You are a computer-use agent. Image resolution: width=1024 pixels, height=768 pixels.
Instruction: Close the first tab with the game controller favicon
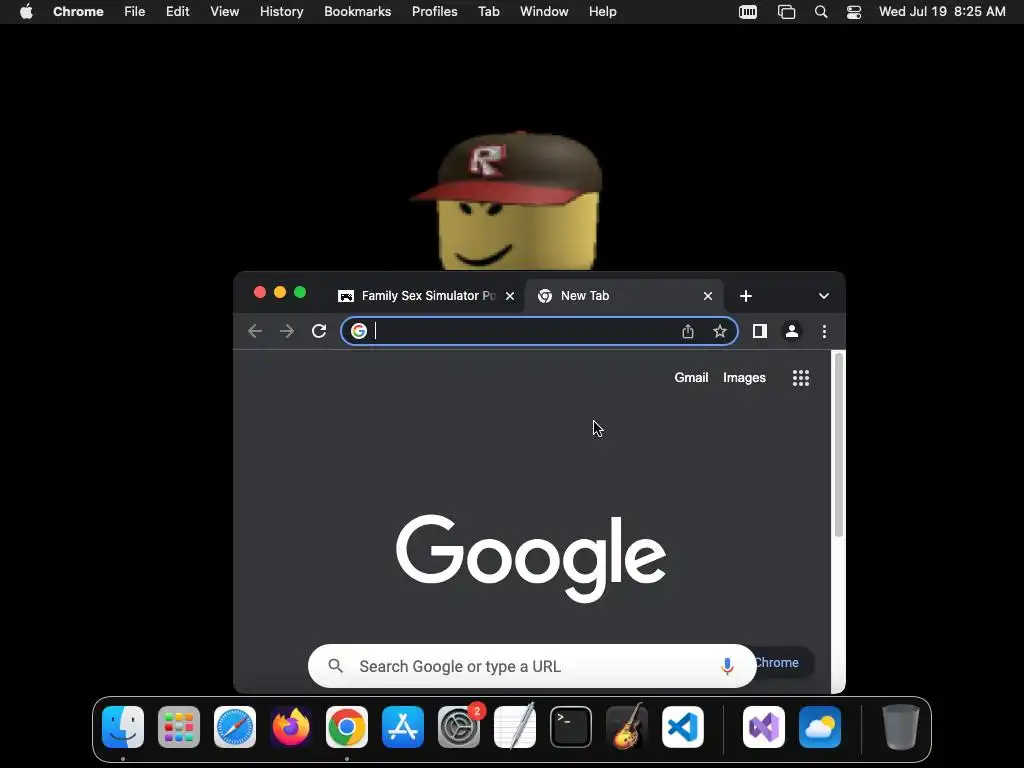(510, 296)
